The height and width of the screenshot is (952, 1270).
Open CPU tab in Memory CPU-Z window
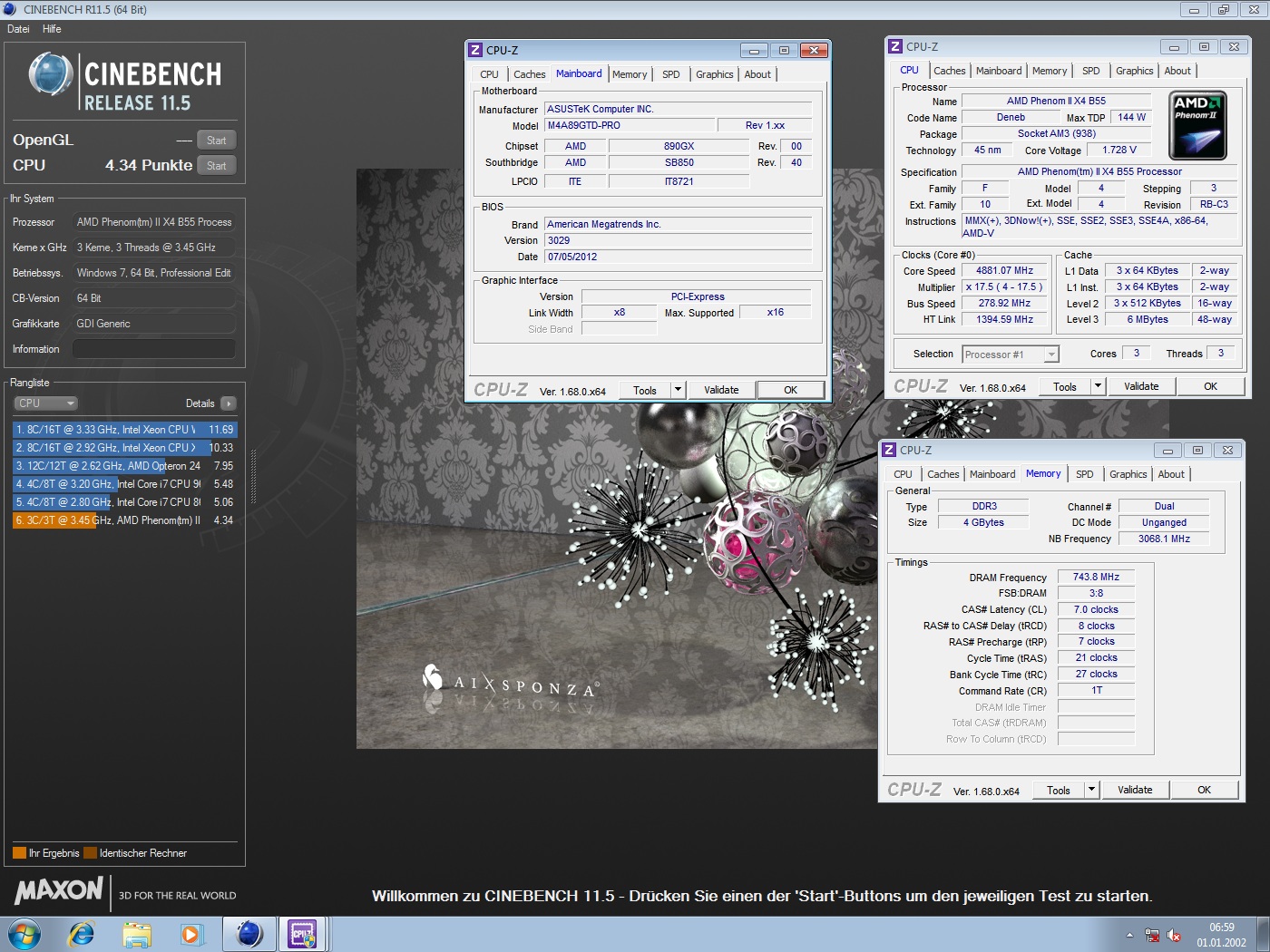click(x=903, y=474)
